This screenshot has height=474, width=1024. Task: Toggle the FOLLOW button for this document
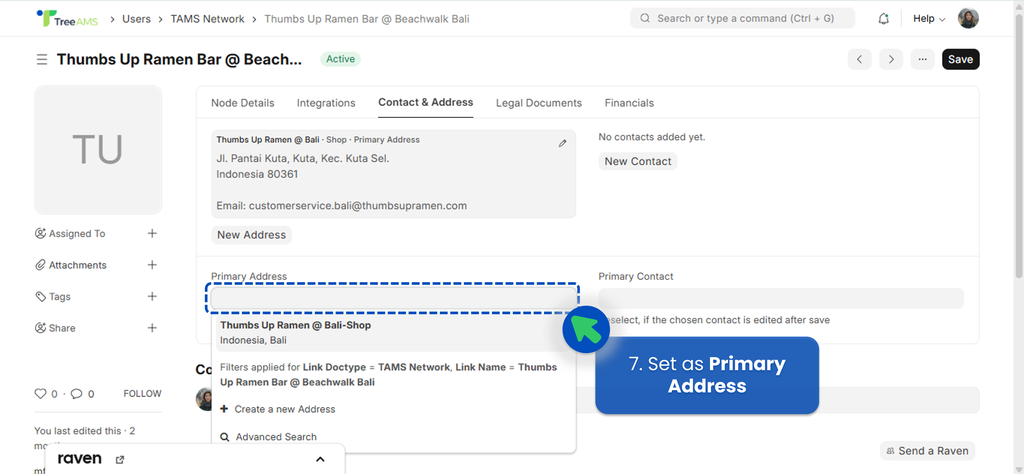click(x=142, y=394)
